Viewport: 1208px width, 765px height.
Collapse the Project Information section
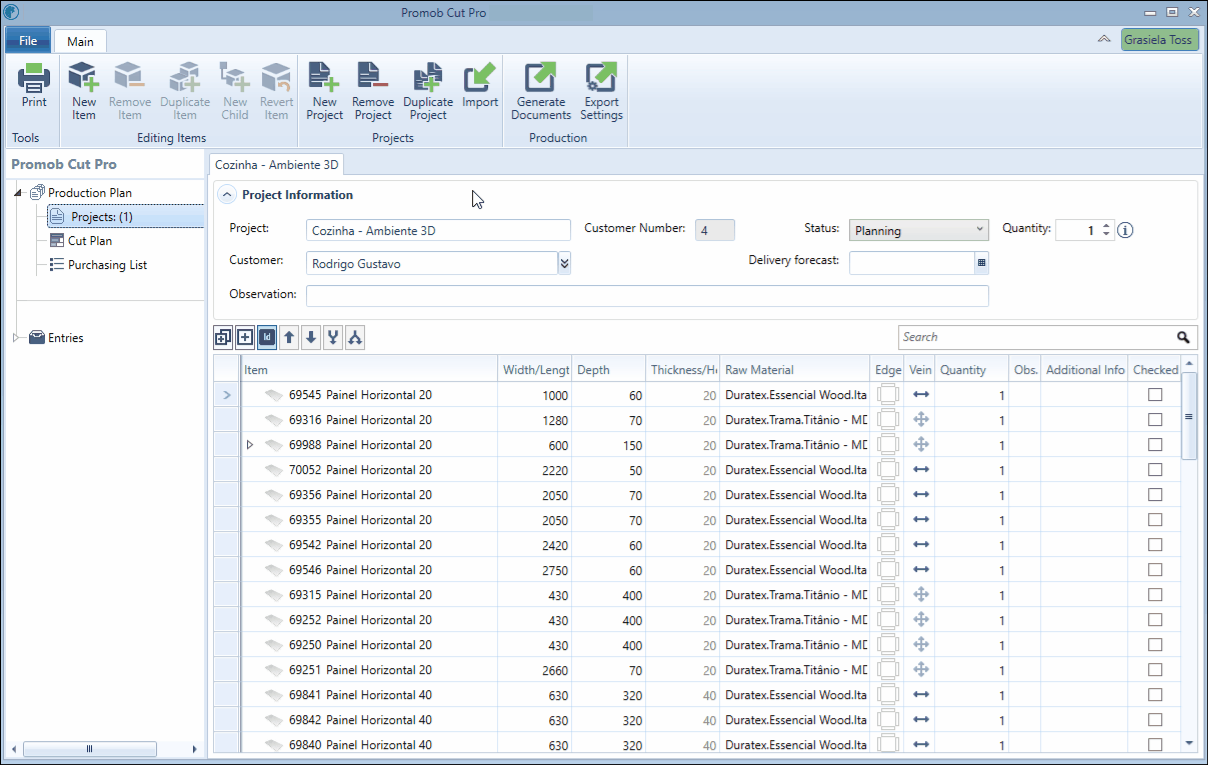tap(227, 195)
